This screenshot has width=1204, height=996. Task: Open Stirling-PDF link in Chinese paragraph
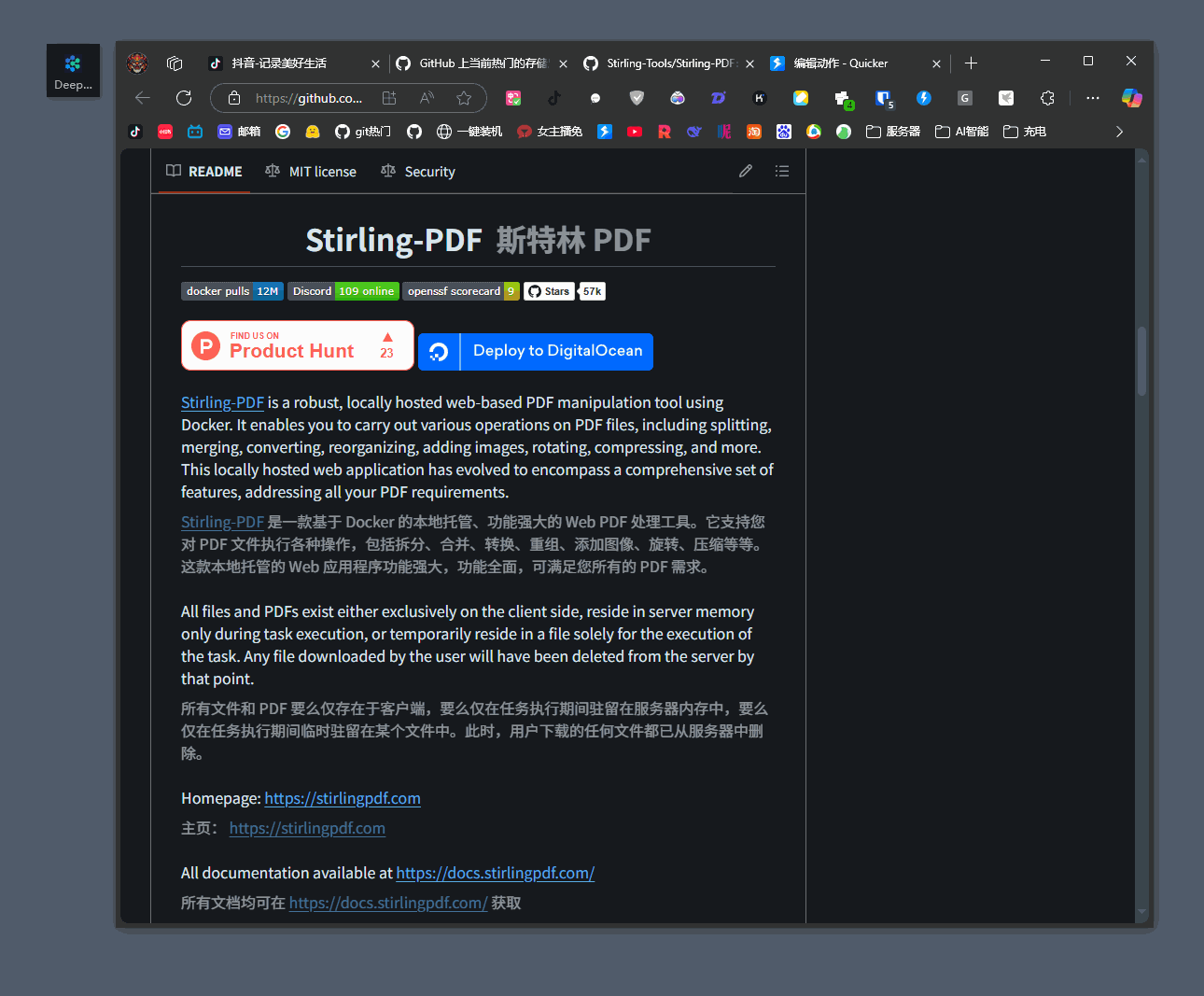222,522
